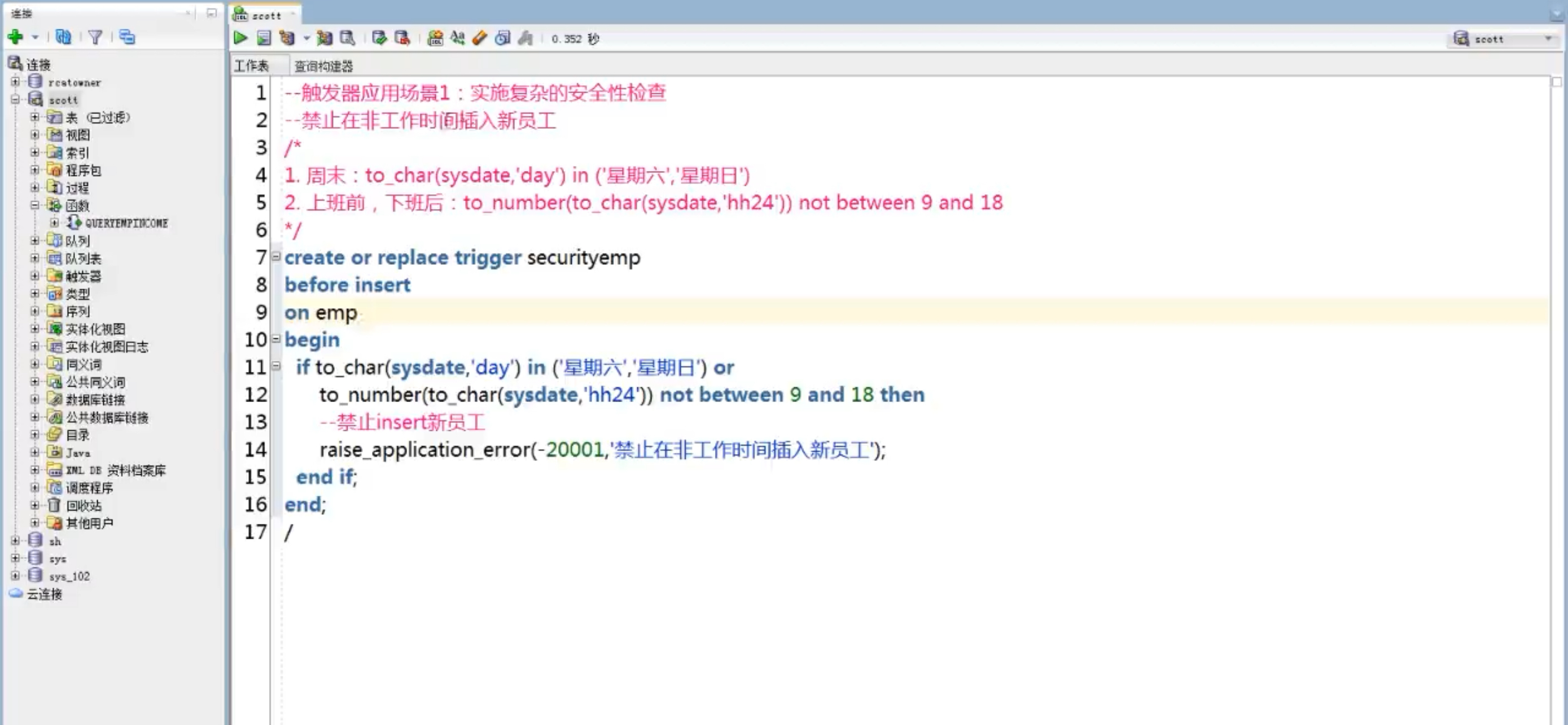Click the Rollback toolbar icon
This screenshot has width=1568, height=725.
click(402, 38)
